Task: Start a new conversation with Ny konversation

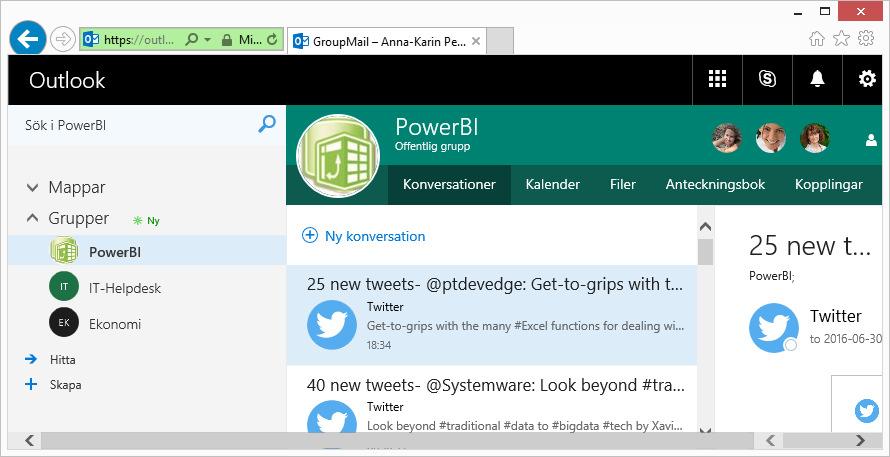Action: (363, 236)
